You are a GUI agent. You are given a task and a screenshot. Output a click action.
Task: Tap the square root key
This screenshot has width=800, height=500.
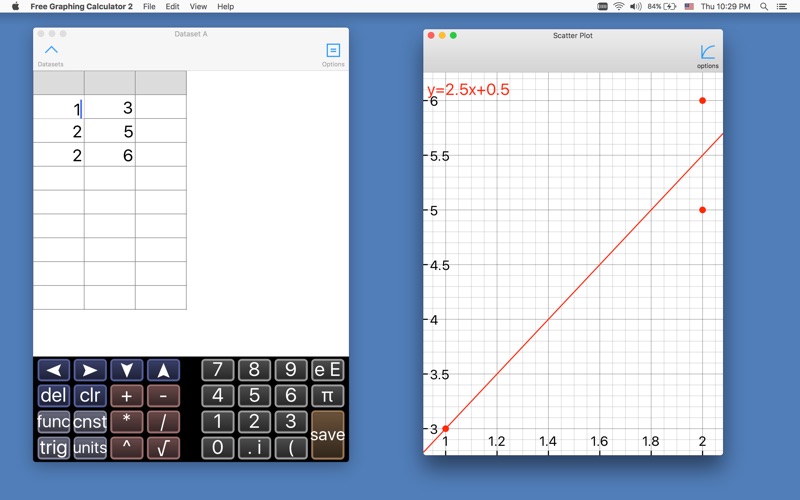pos(163,447)
